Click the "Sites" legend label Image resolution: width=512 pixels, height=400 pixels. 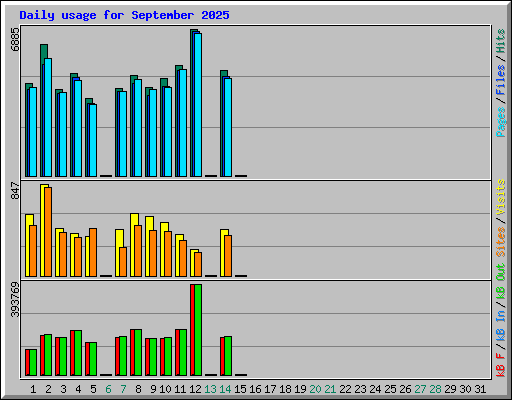pos(500,242)
